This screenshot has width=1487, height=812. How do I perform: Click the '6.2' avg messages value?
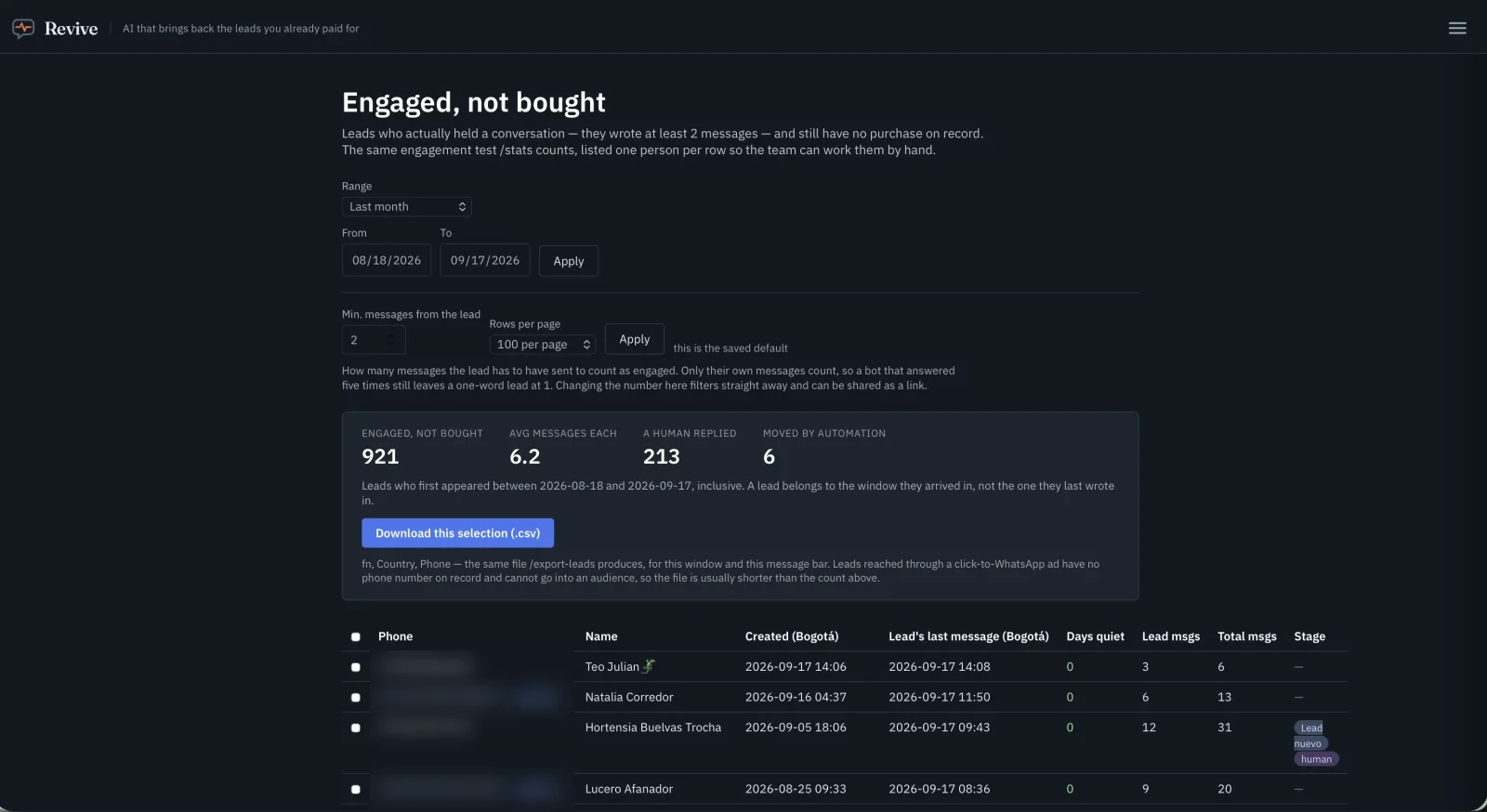pos(525,456)
